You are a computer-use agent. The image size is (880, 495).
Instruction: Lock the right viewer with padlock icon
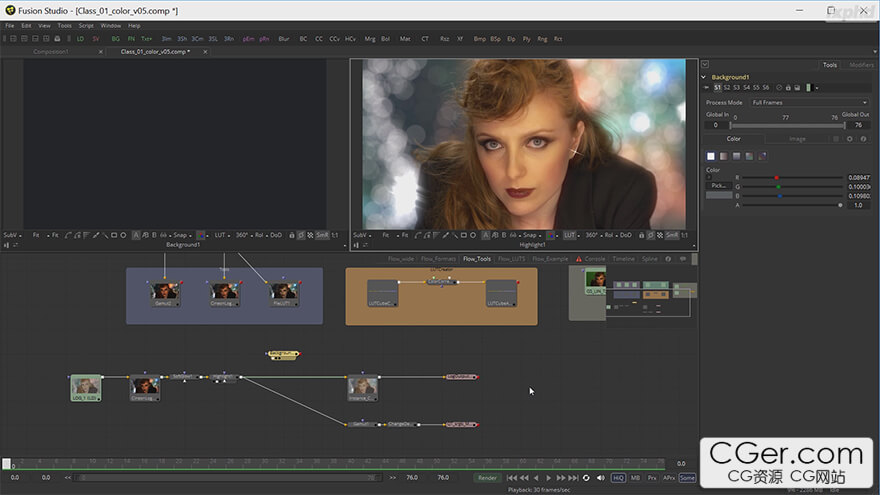tap(641, 235)
